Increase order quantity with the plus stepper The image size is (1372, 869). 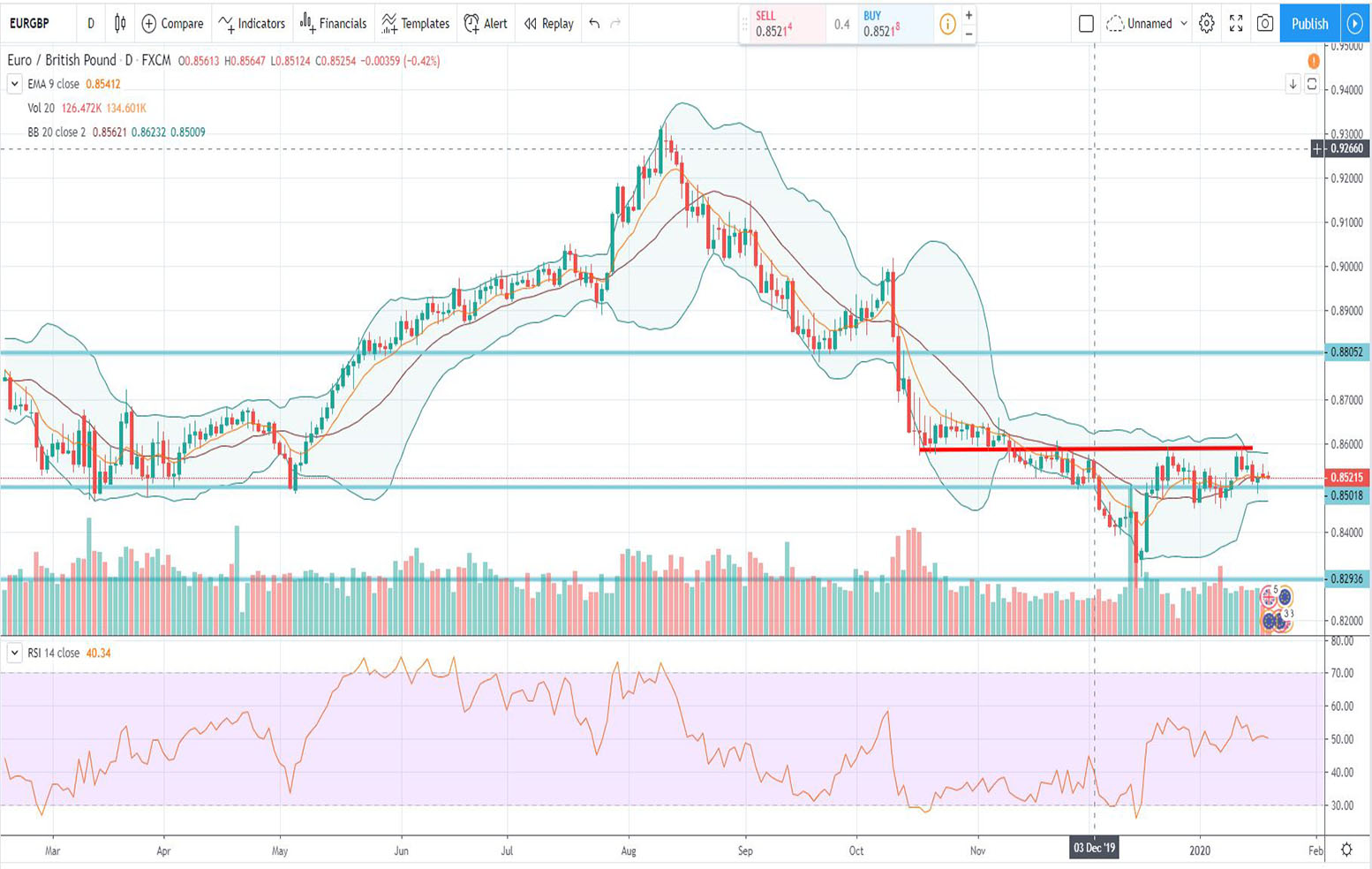(x=968, y=16)
